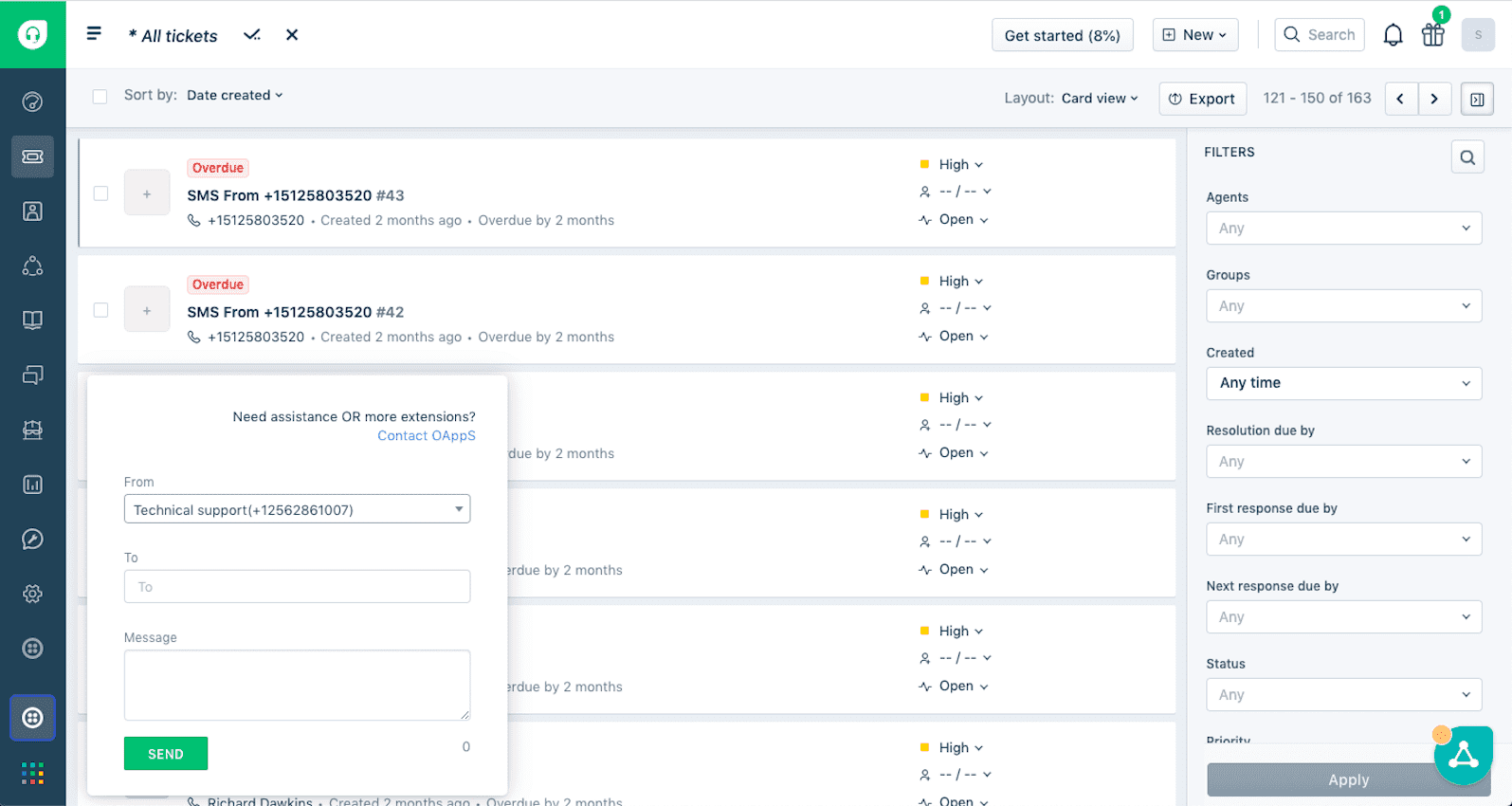1512x806 pixels.
Task: Go to previous page of tickets
Action: (x=1401, y=99)
